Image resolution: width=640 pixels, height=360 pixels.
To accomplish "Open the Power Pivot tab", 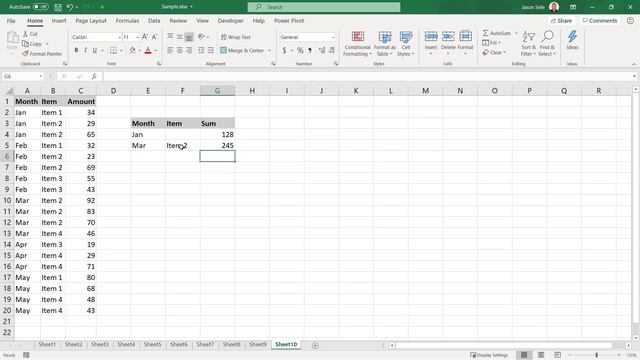I will (x=289, y=20).
